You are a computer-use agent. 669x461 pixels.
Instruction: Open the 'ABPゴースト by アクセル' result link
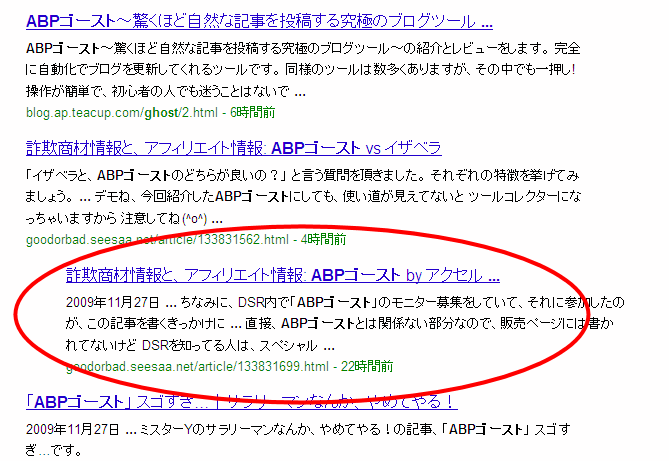click(x=282, y=275)
